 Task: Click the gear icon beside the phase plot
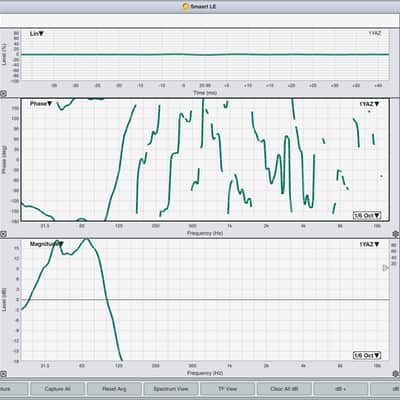[x=396, y=234]
